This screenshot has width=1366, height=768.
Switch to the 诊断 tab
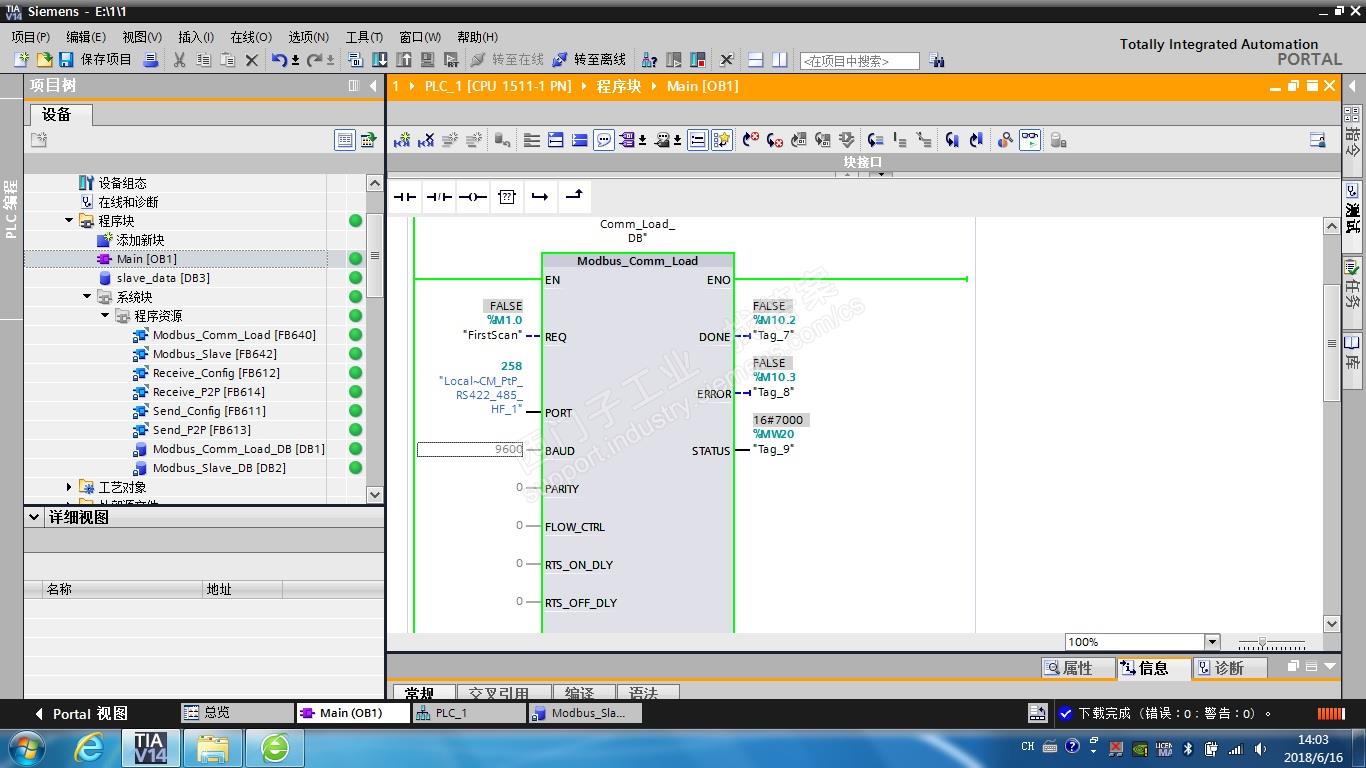tap(1228, 668)
